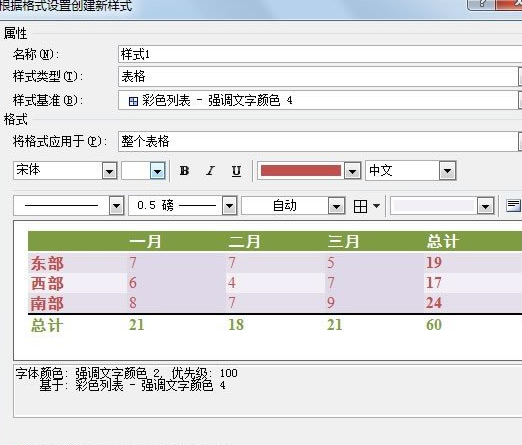522x445 pixels.
Task: Click the 样式基准(B) label
Action: coord(48,100)
